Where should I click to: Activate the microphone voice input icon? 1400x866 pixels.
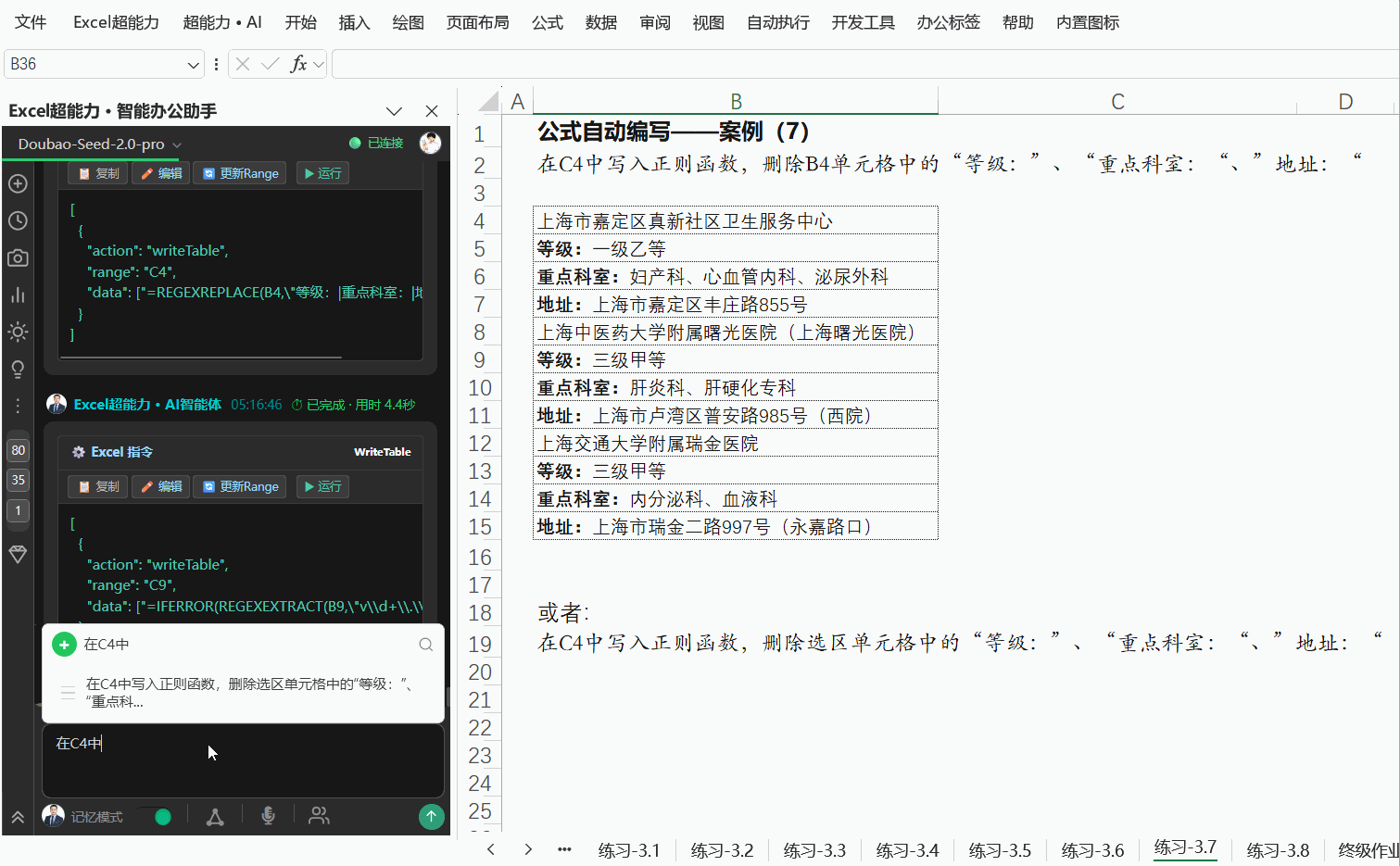click(x=268, y=816)
